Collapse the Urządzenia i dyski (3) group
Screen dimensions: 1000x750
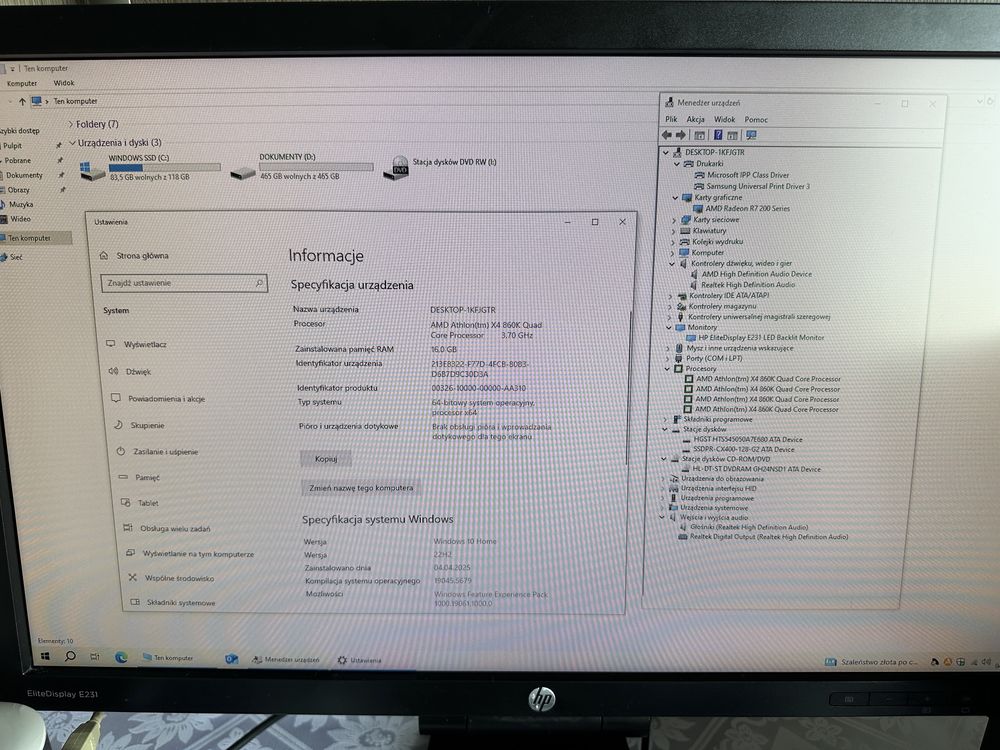tap(73, 143)
